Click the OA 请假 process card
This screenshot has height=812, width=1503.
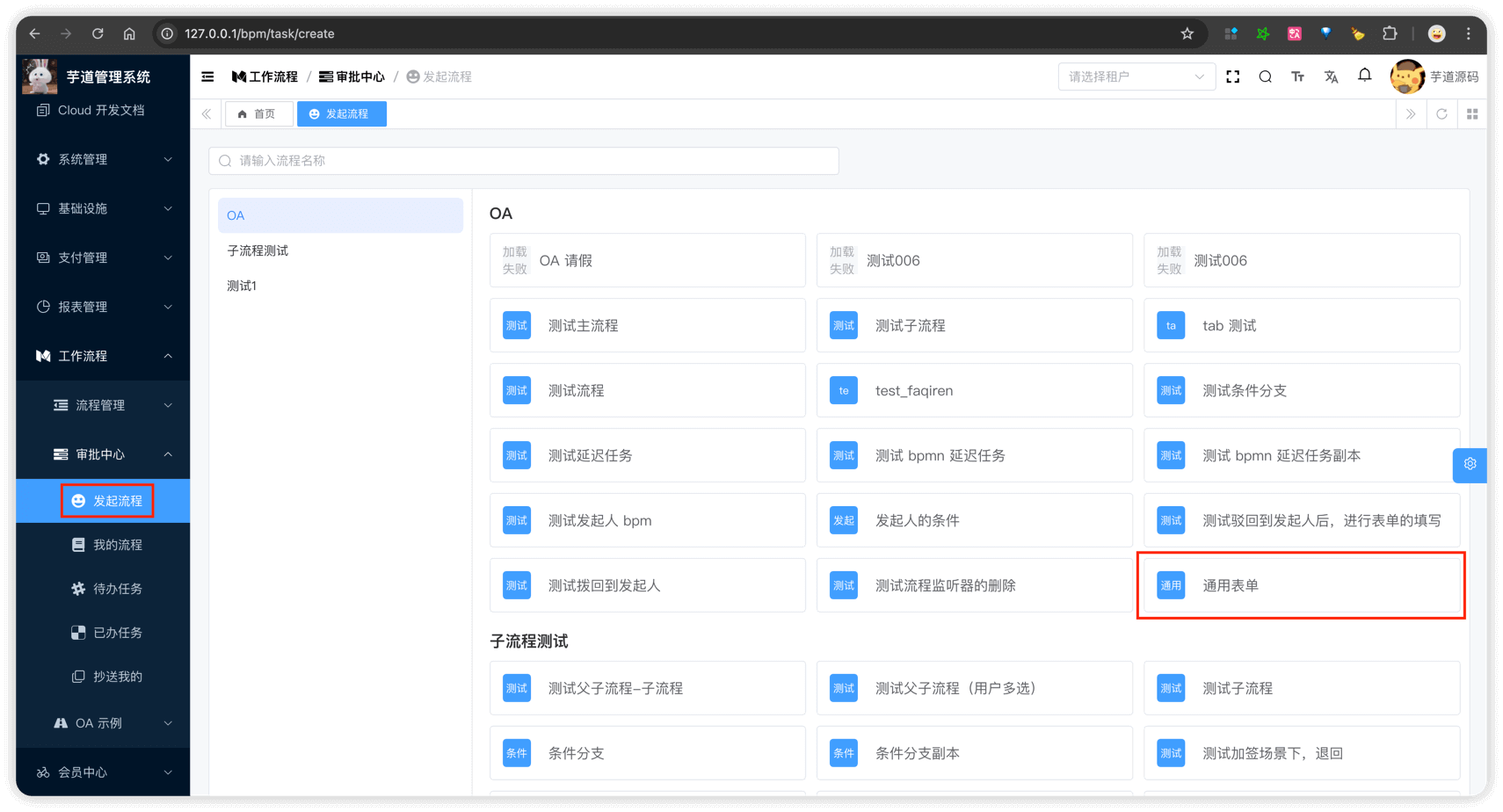point(647,260)
